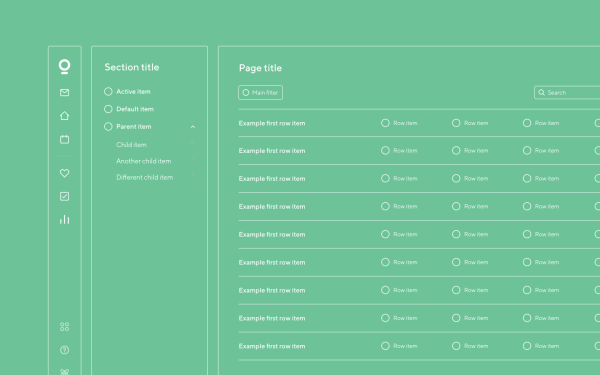Open the four-circle apps grid icon
The height and width of the screenshot is (375, 600).
point(65,326)
